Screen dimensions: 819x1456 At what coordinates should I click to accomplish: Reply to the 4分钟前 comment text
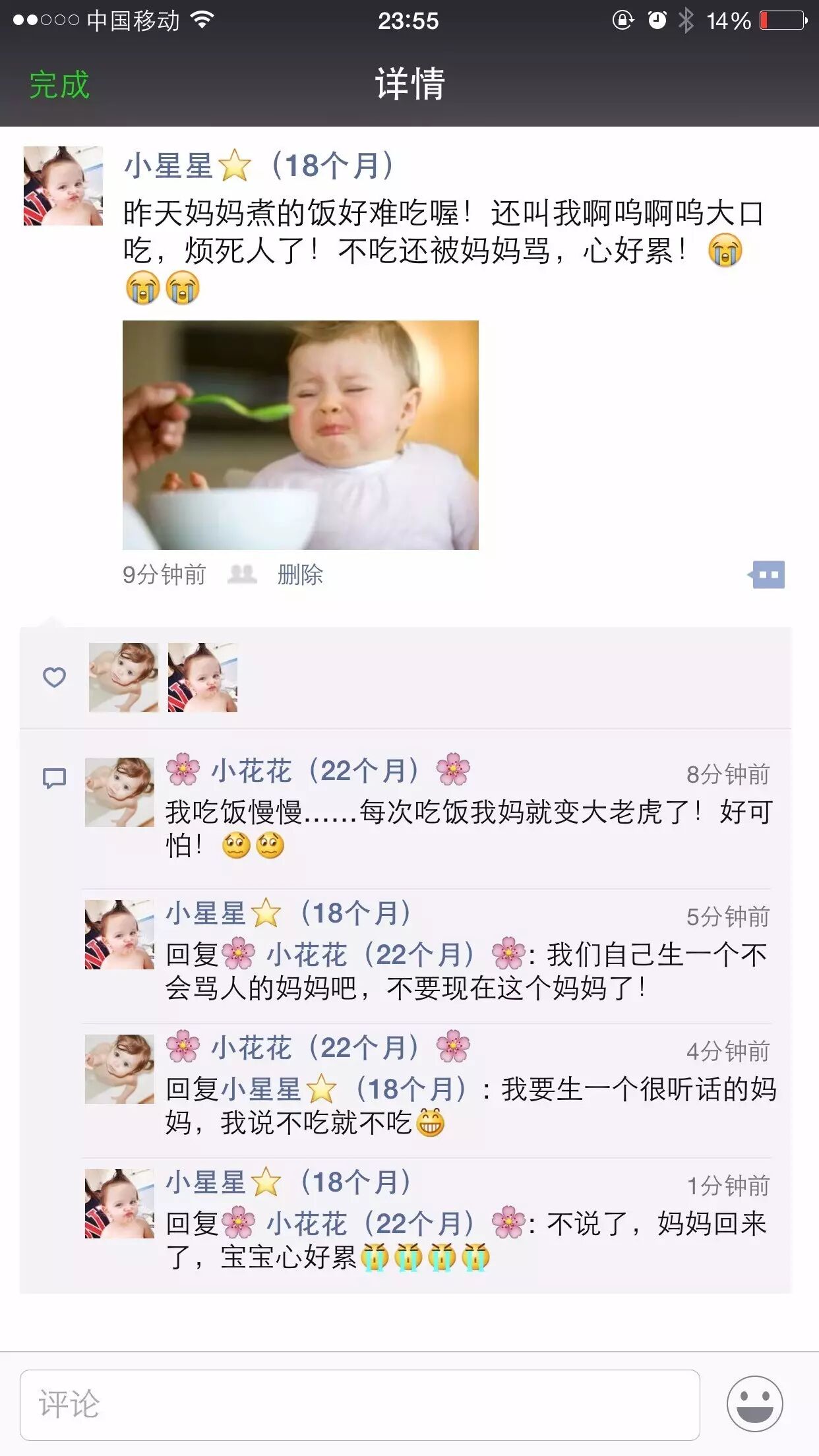471,1106
